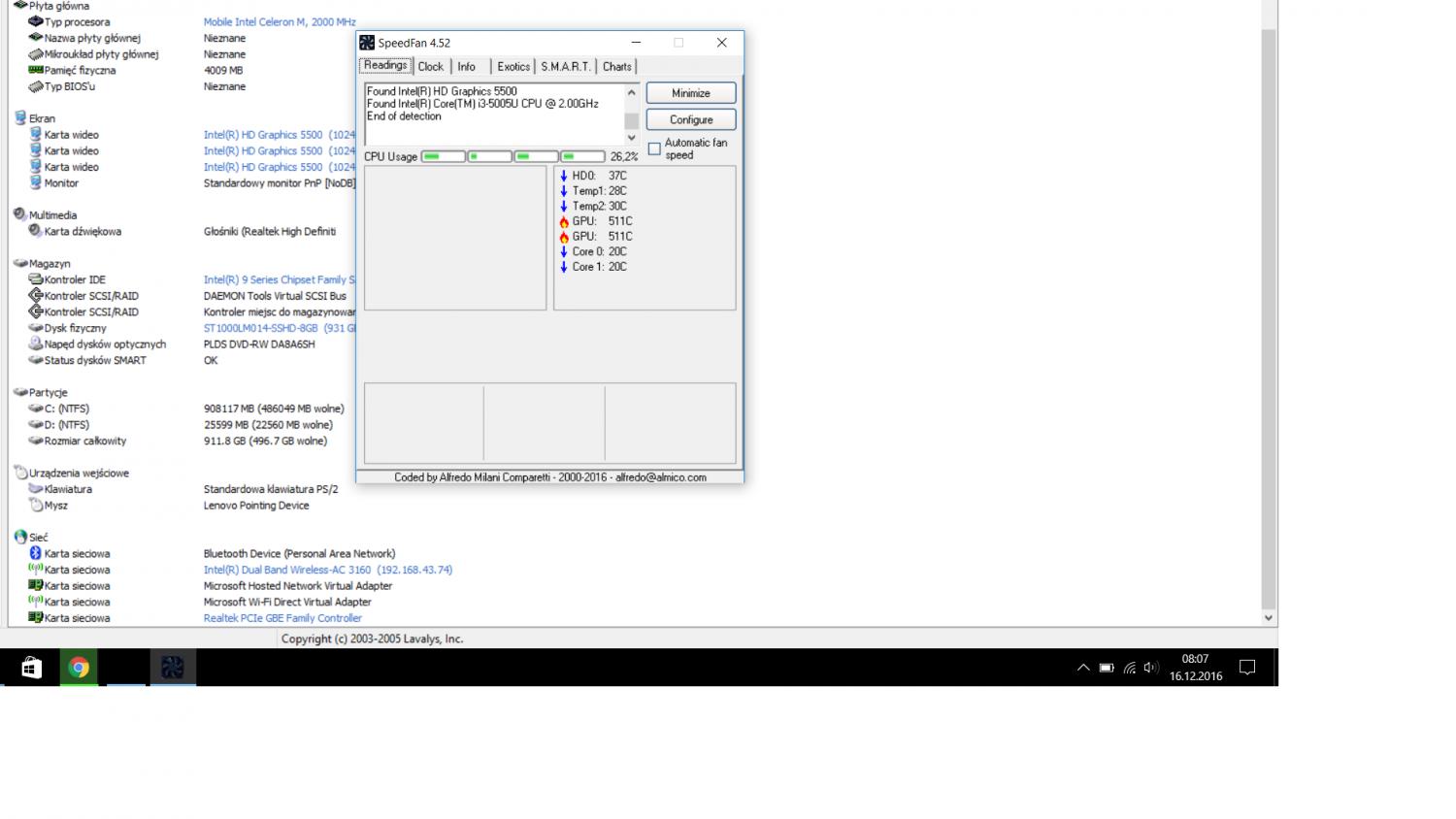Switch to the Clock tab in SpeedFan
1456x819 pixels.
430,66
